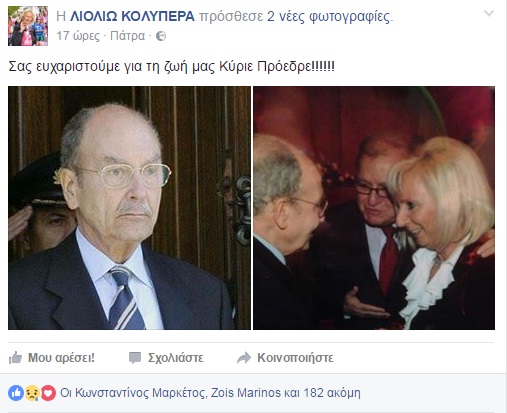
Task: Open ΛΙΟΛΙΩ ΚΟΛΥΠΕΡΑ profile link
Action: (132, 16)
